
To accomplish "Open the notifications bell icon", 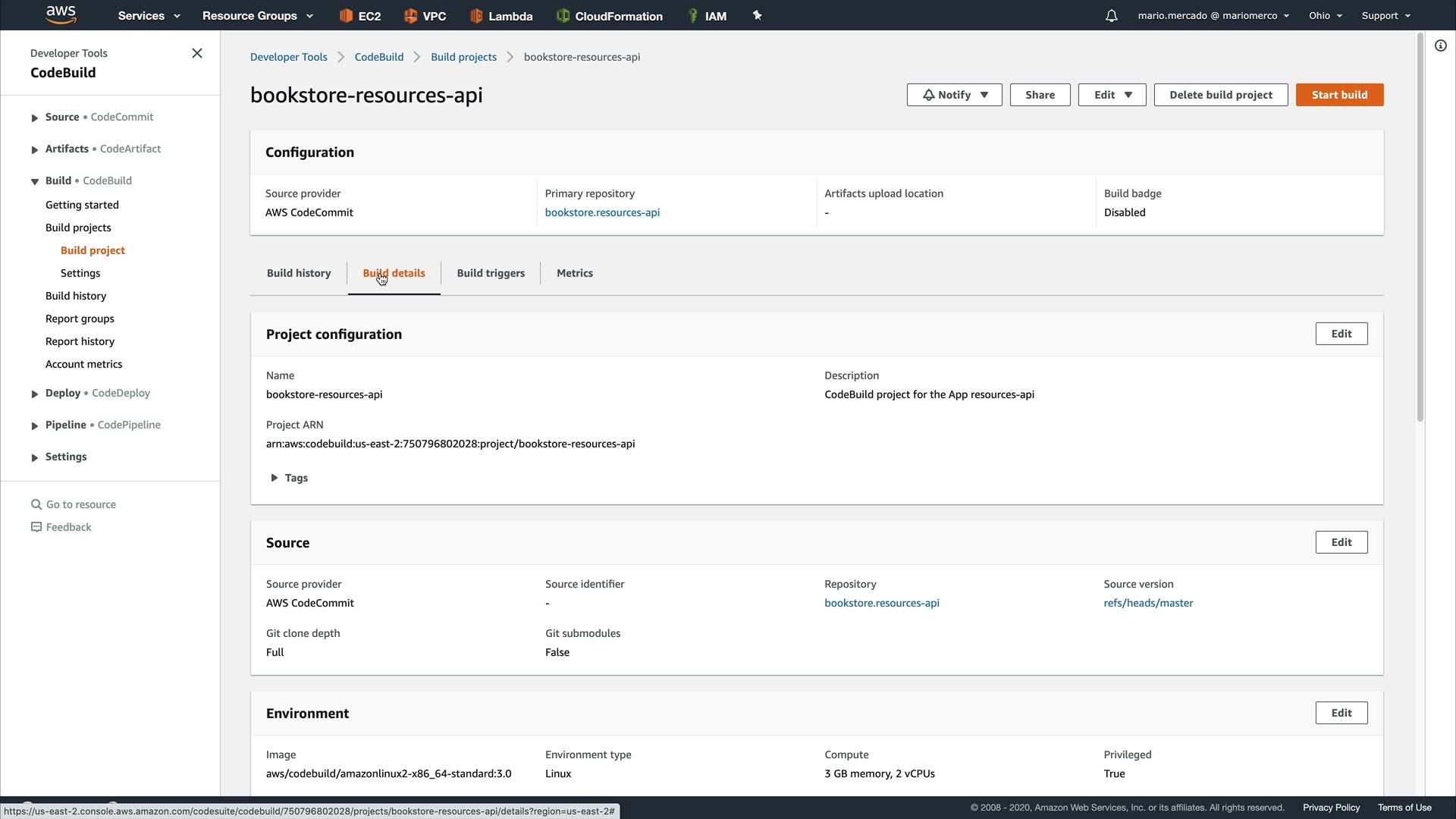I will pyautogui.click(x=1111, y=16).
